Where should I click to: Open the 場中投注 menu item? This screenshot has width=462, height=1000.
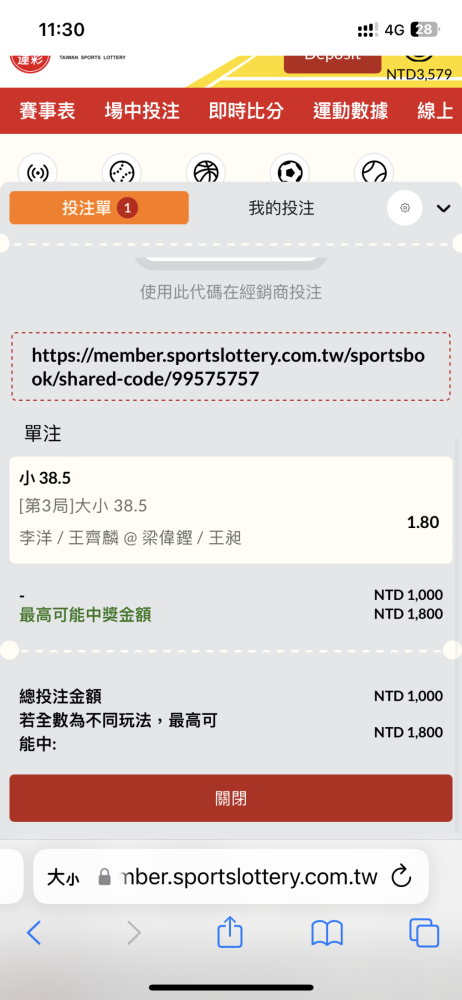tap(142, 111)
